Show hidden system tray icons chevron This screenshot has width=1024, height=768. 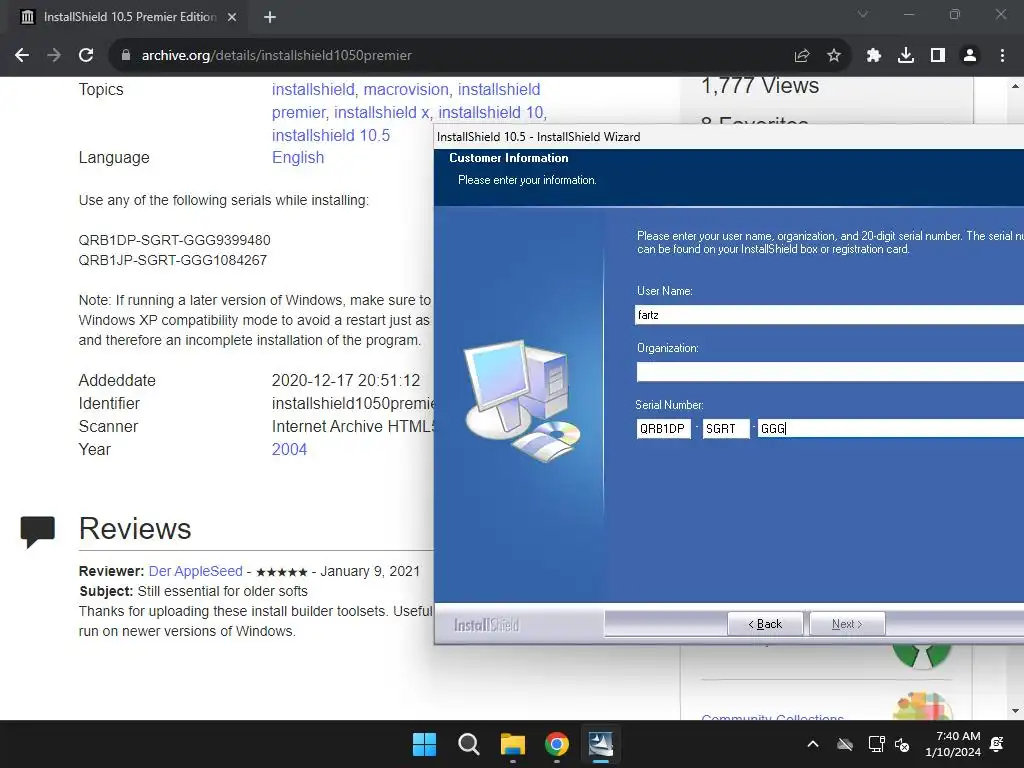click(813, 744)
